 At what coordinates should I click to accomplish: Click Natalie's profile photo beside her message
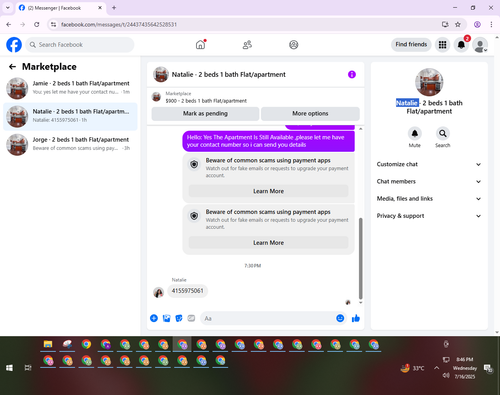tap(158, 292)
